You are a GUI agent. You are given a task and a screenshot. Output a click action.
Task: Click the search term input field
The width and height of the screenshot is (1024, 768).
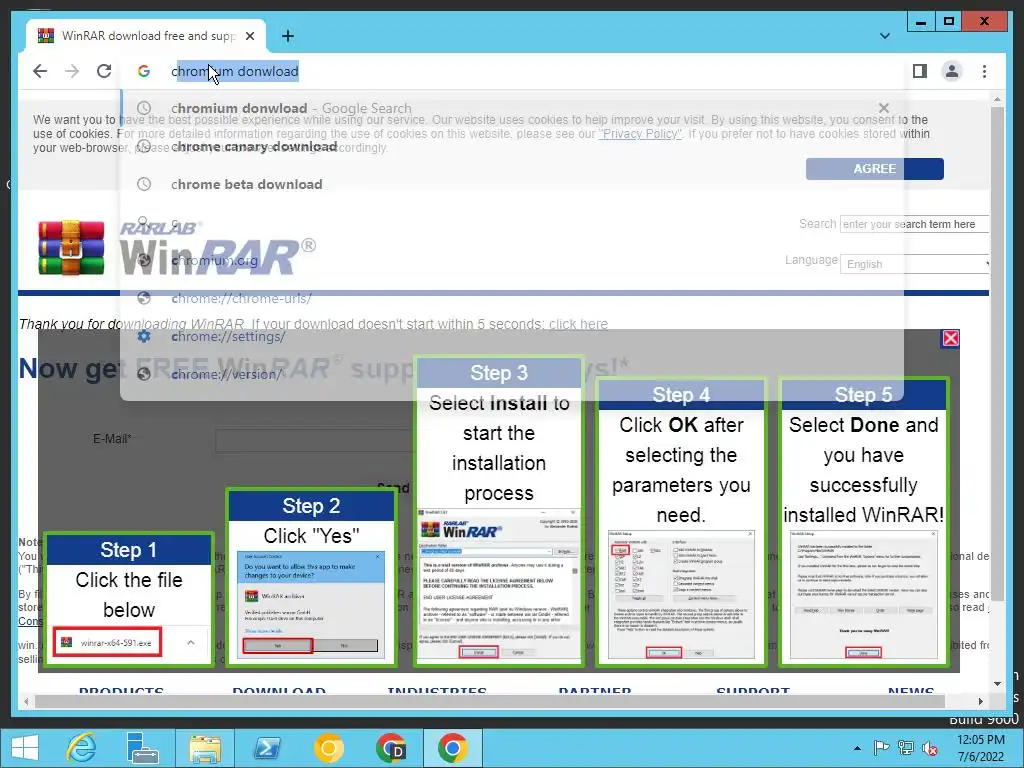point(914,224)
